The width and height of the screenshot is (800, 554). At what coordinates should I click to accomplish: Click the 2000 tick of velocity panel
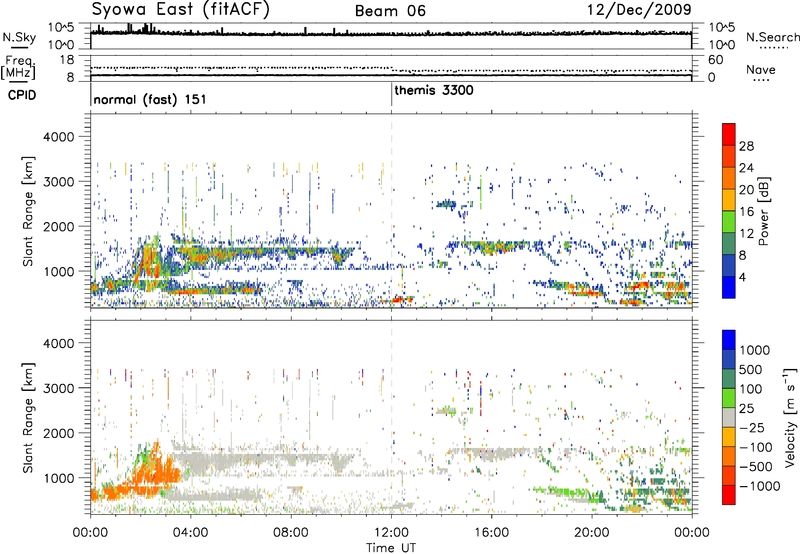[59, 433]
